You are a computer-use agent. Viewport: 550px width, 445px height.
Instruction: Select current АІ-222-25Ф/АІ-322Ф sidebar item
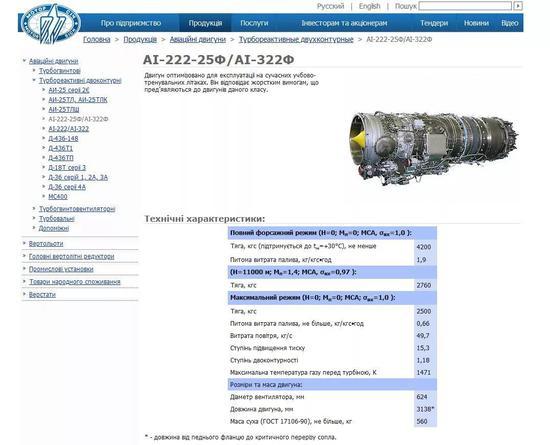pos(78,119)
